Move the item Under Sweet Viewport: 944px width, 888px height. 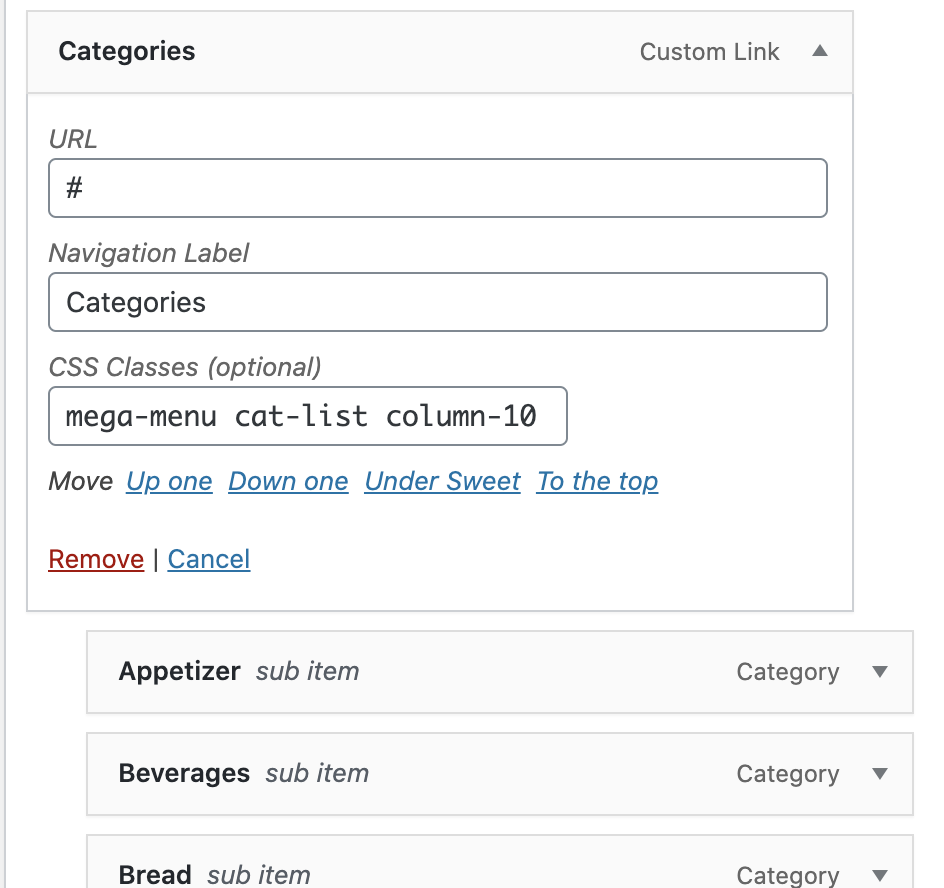click(442, 481)
